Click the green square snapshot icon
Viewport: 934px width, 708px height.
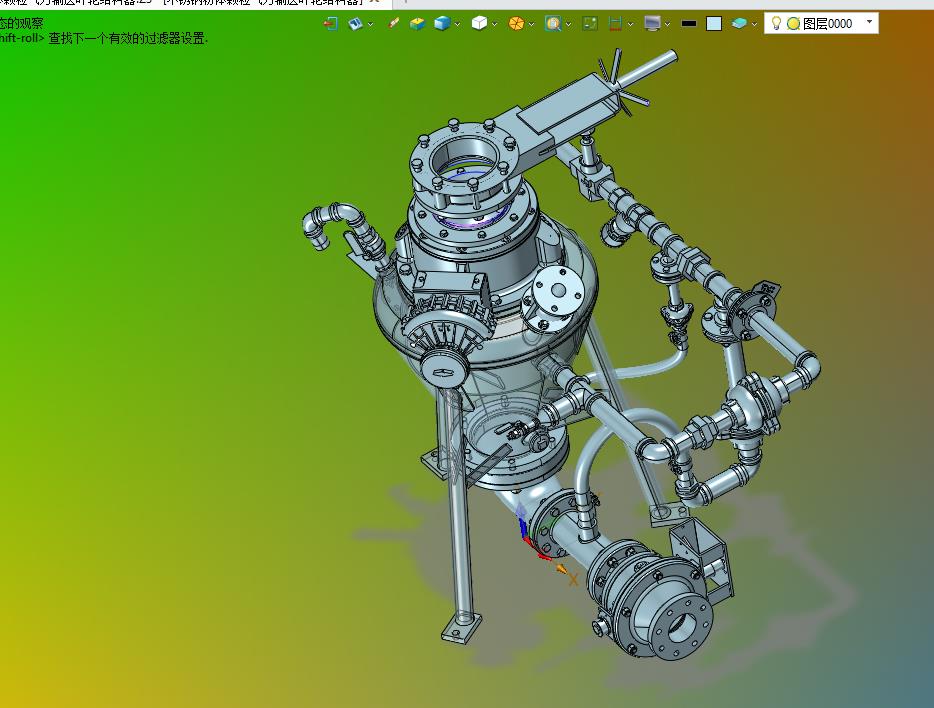590,23
